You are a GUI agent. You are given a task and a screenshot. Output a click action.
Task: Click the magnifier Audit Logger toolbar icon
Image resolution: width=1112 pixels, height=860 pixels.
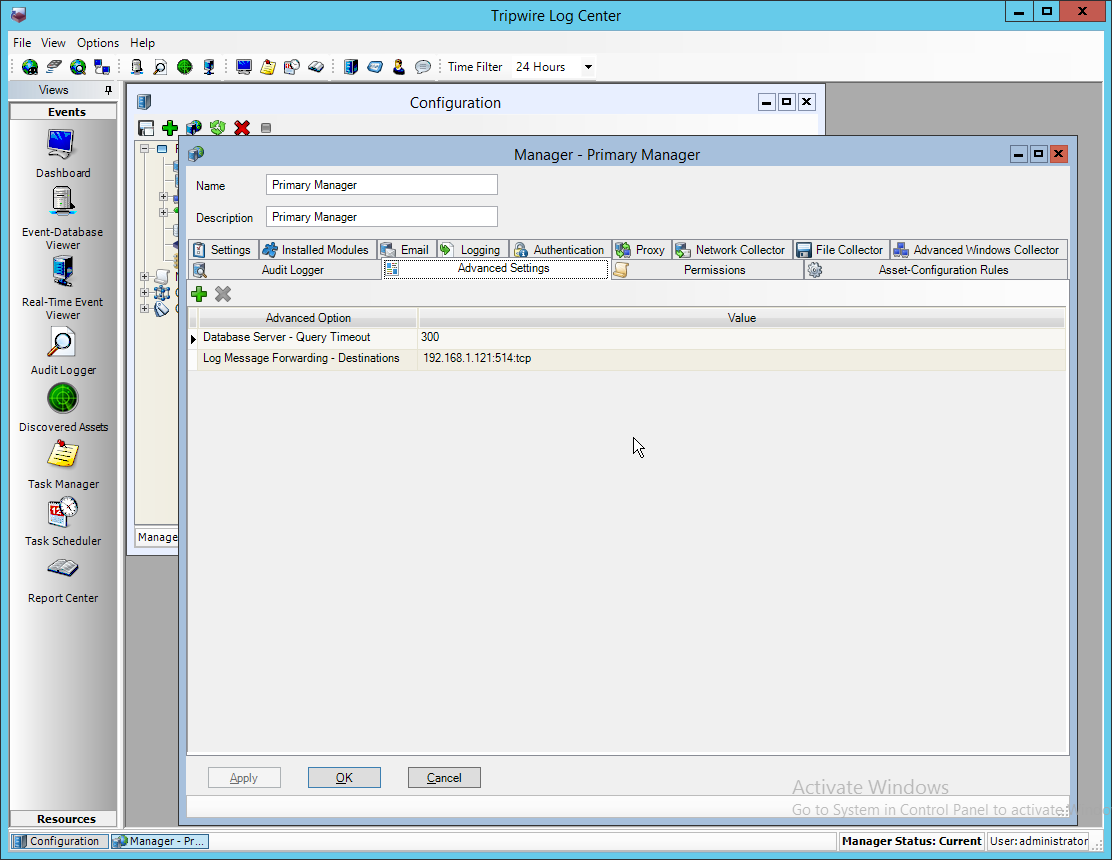(160, 67)
